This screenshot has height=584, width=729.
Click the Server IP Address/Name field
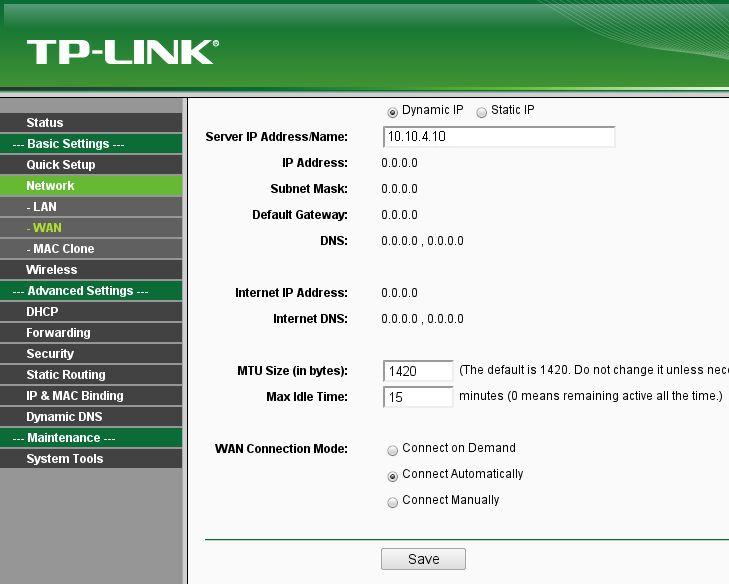499,137
